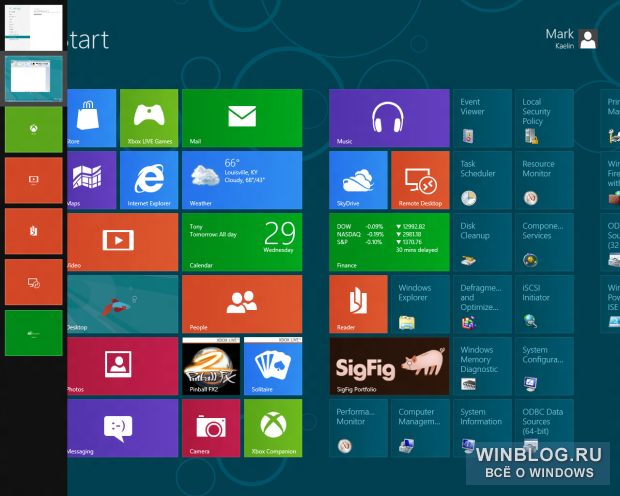
Task: Switch to Video app in switcher
Action: (34, 180)
